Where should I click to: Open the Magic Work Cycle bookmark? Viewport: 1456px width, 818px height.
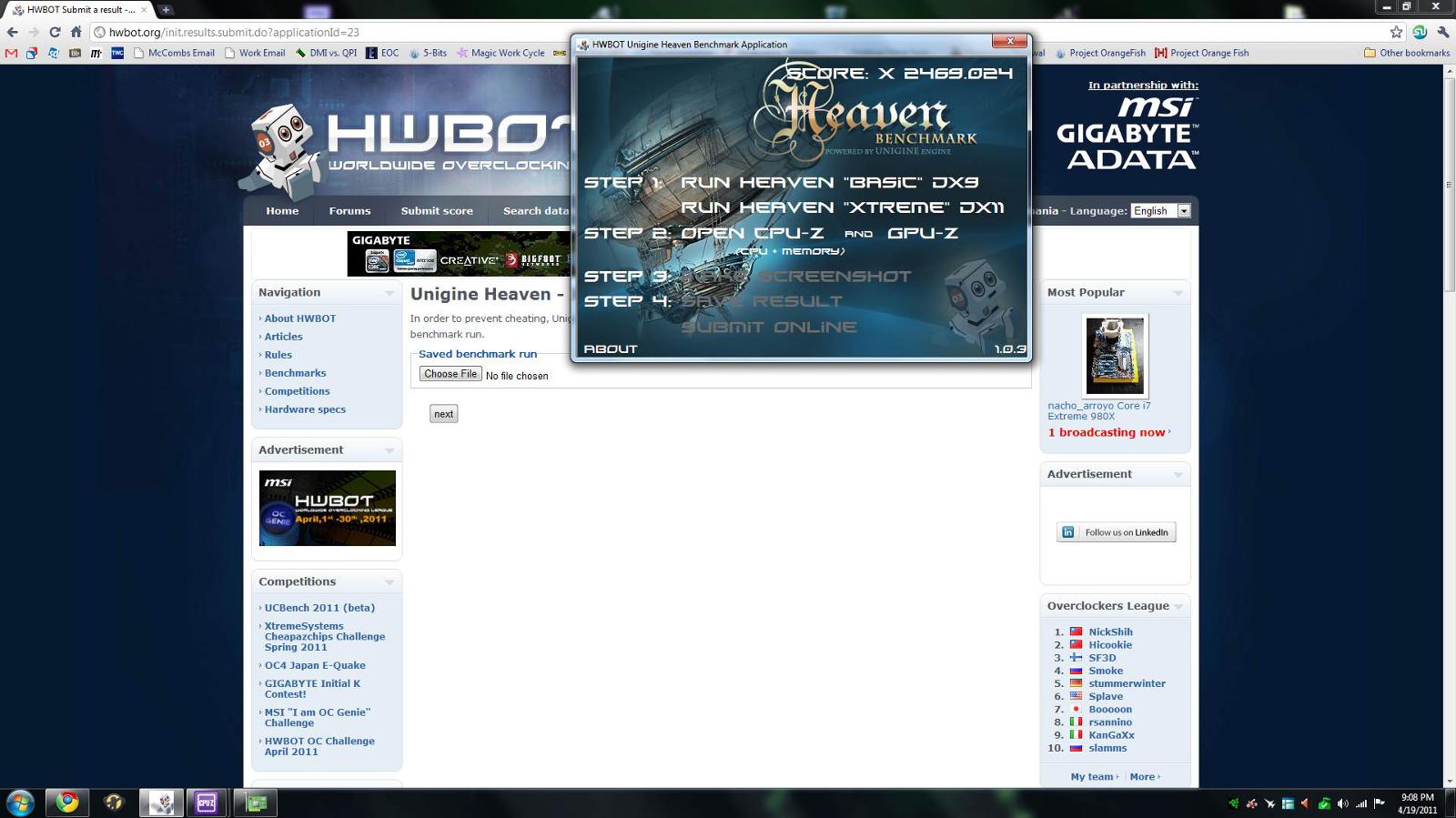point(500,53)
